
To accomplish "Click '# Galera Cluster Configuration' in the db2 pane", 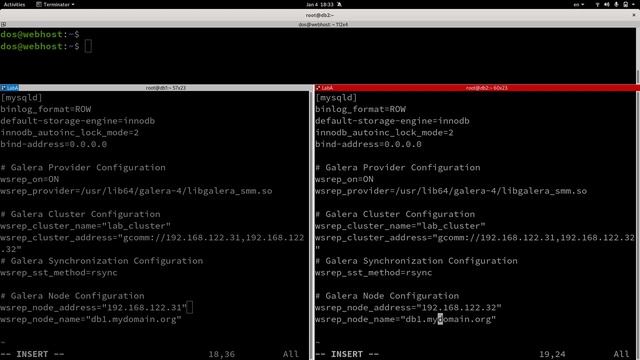I will click(x=395, y=214).
